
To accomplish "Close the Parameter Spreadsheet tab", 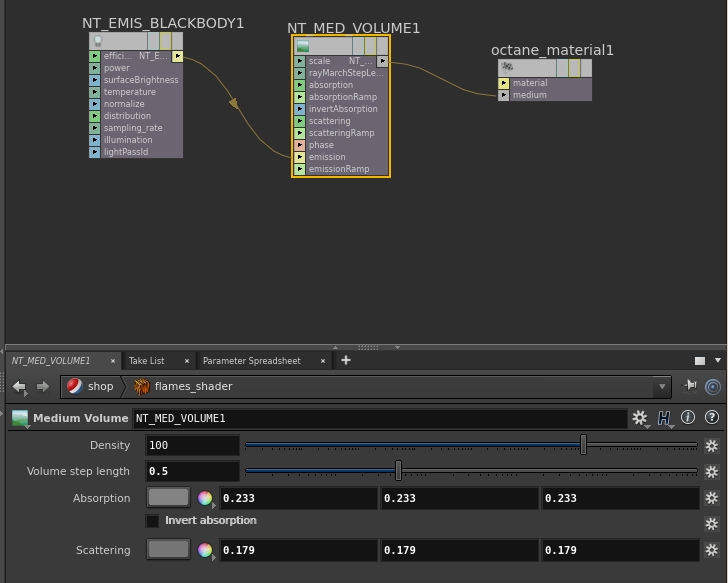I will [x=323, y=361].
